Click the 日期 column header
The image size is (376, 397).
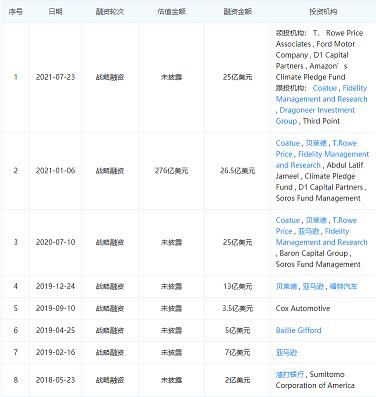(55, 12)
